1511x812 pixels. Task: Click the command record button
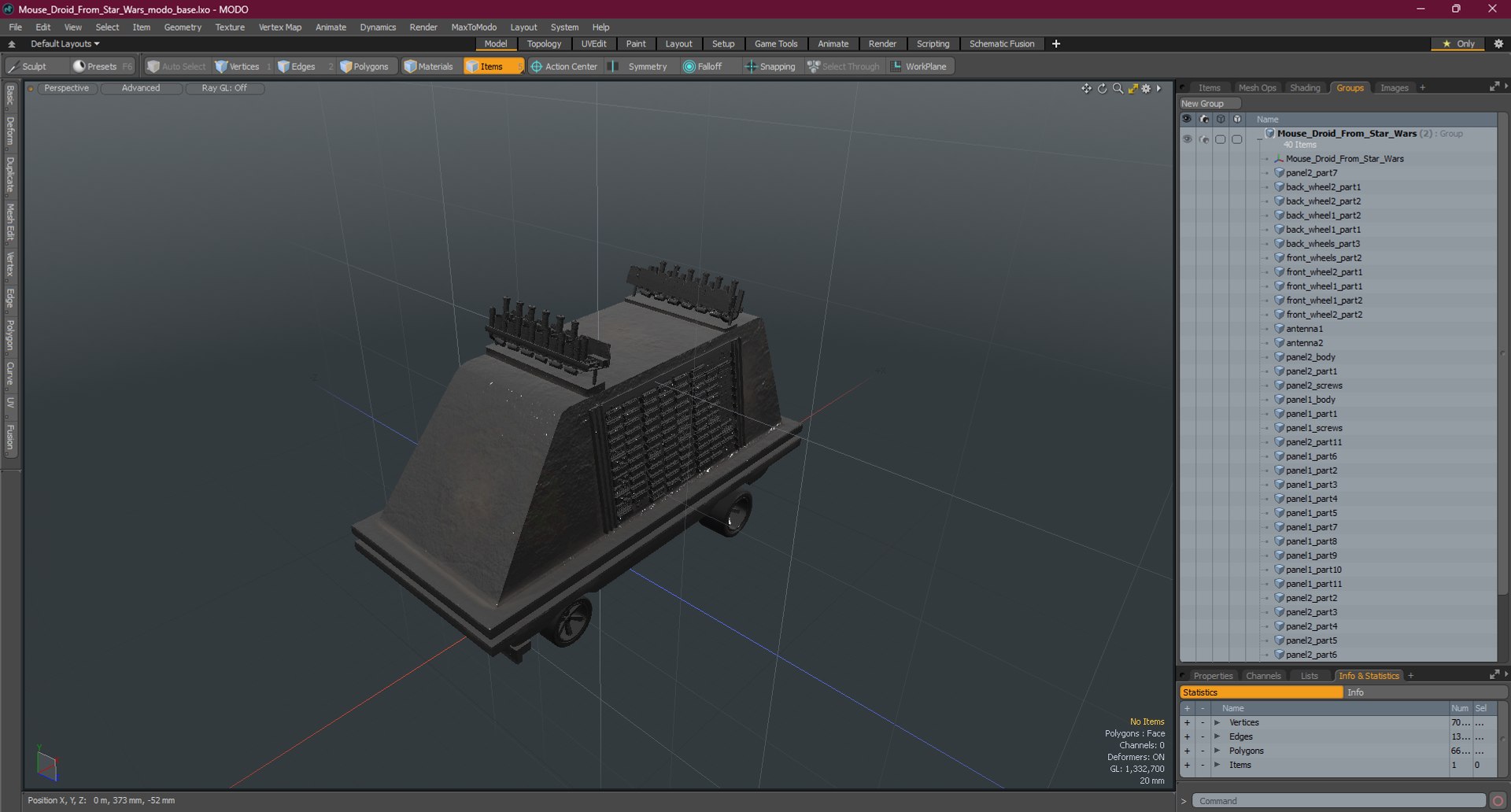point(1498,801)
